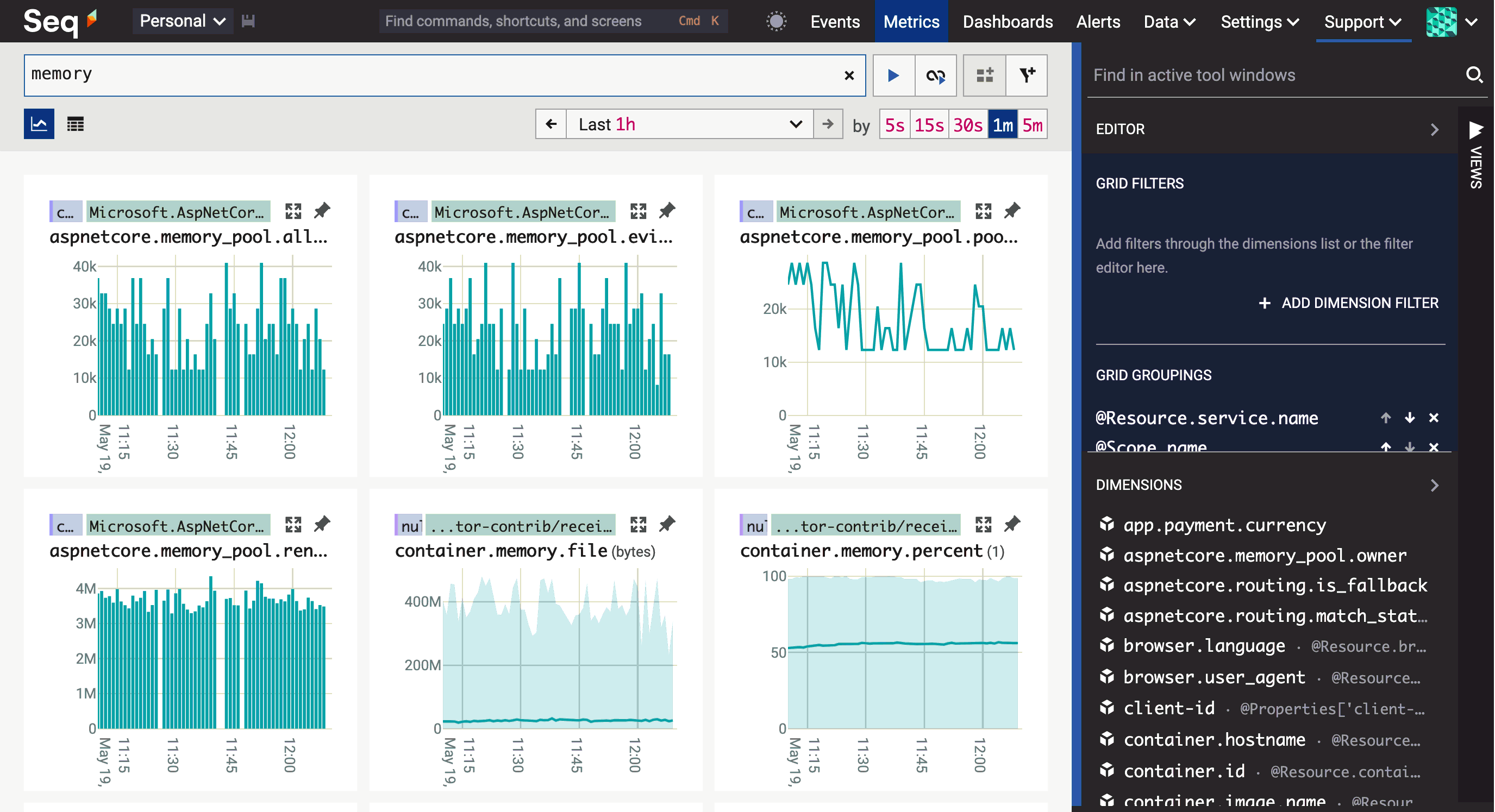The image size is (1495, 812).
Task: Select 30s interval
Action: [x=967, y=125]
